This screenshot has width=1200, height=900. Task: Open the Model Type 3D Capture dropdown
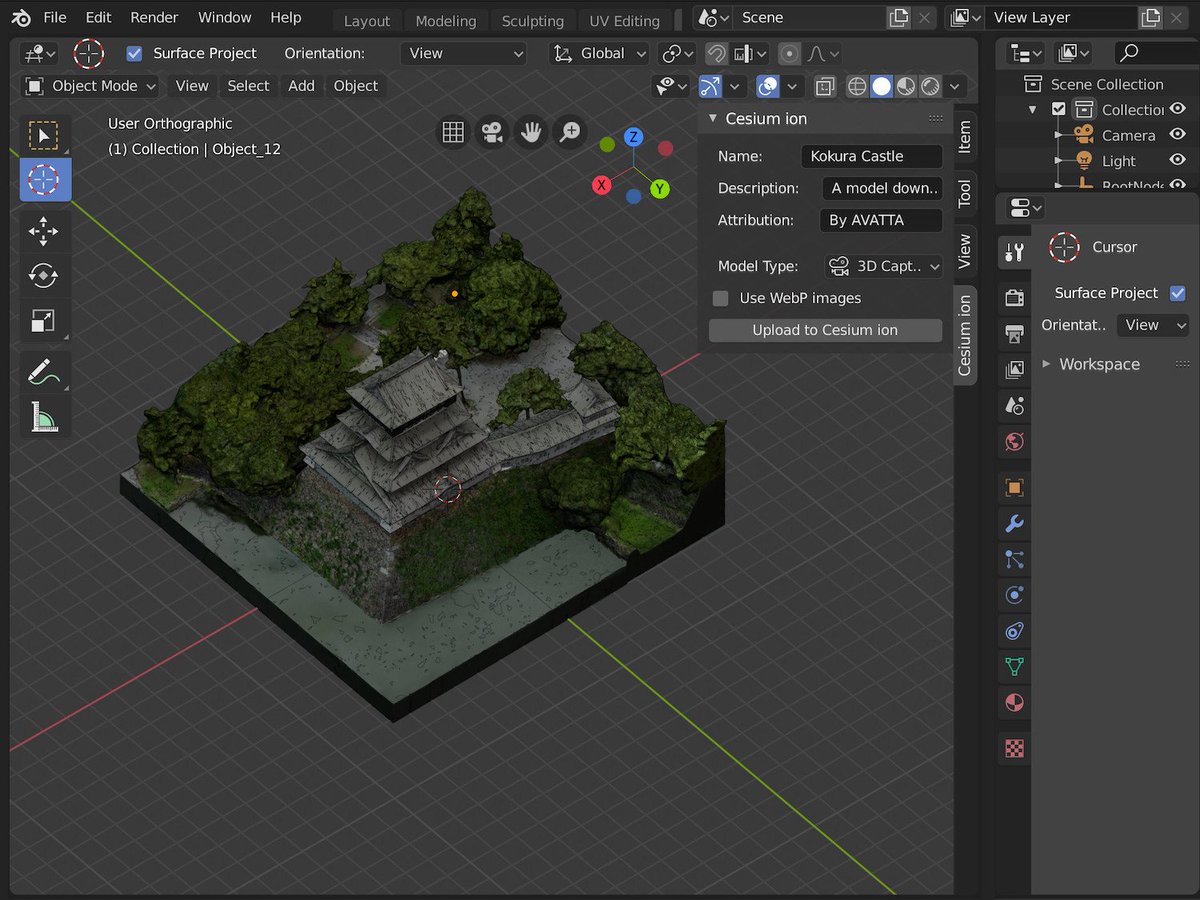click(884, 266)
